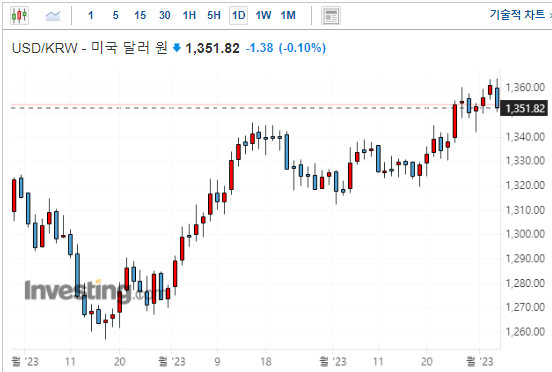This screenshot has width=552, height=372.
Task: Set the 15 minute timeframe
Action: click(140, 15)
